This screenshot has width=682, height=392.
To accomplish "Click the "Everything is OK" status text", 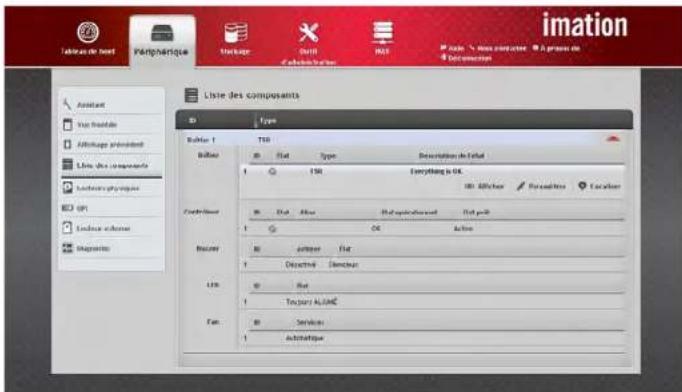I will click(436, 171).
